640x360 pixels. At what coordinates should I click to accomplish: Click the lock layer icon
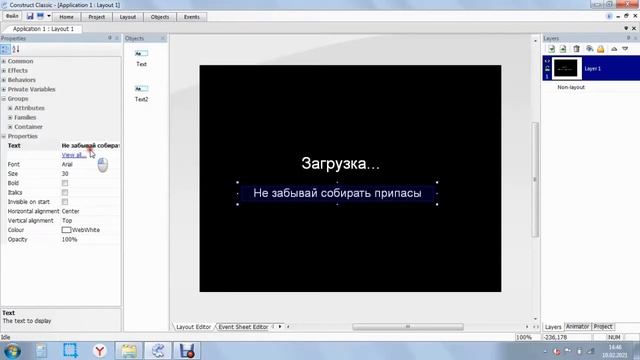[601, 49]
